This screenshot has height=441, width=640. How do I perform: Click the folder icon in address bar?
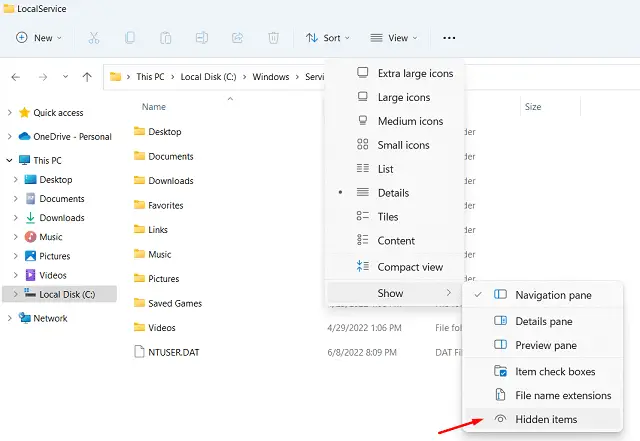[x=116, y=77]
